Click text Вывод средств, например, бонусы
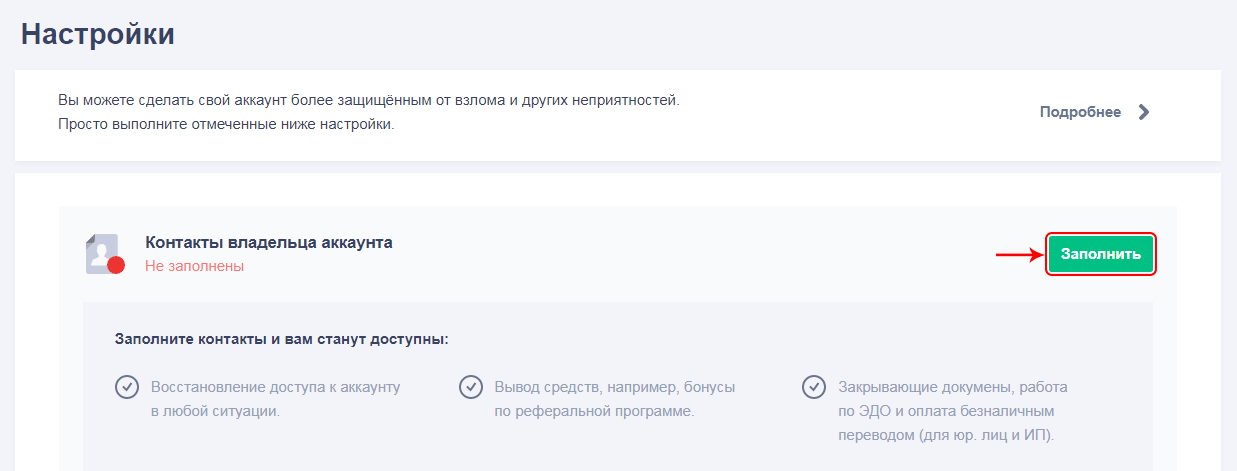The height and width of the screenshot is (471, 1237). (615, 386)
